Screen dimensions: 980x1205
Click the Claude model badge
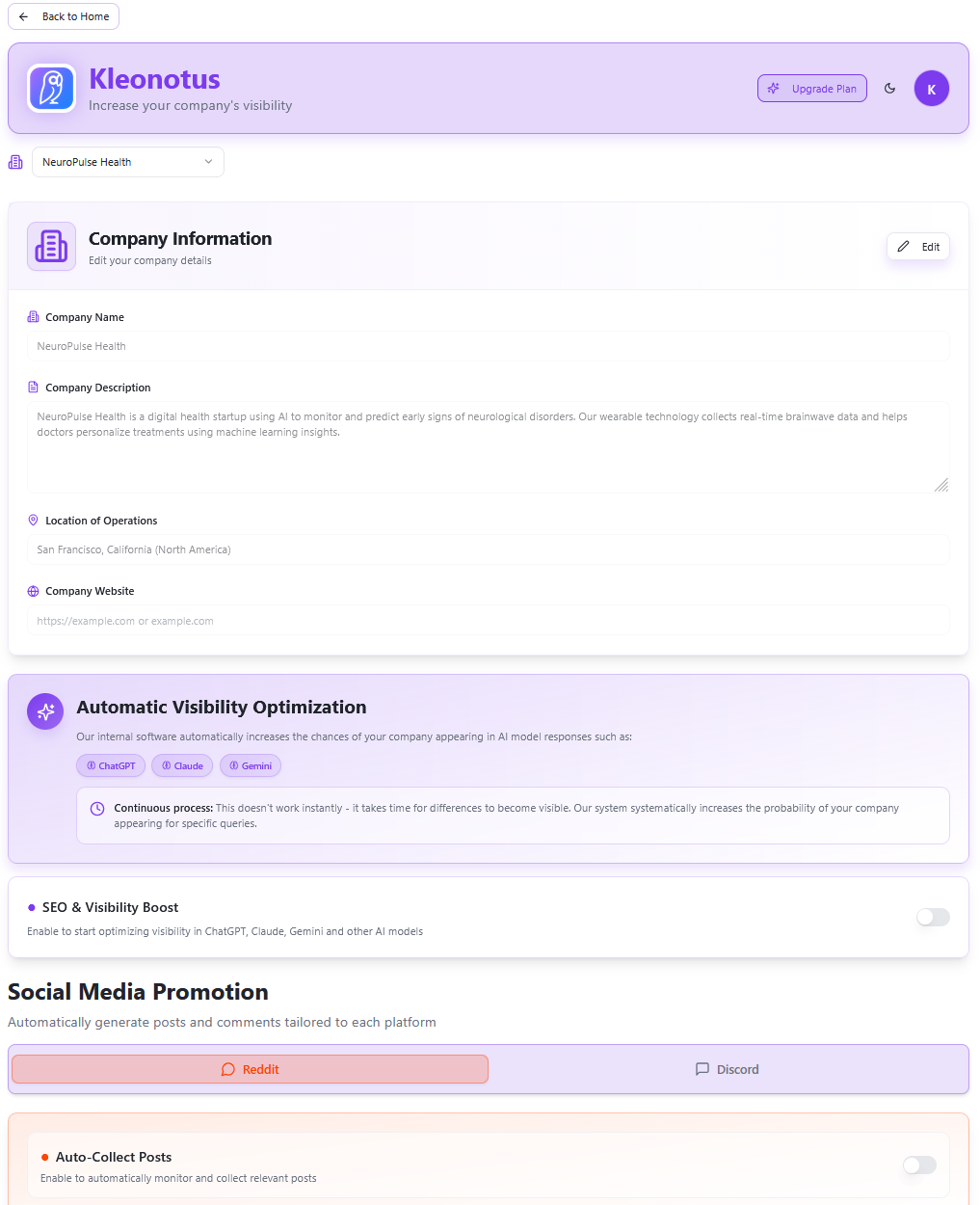181,764
